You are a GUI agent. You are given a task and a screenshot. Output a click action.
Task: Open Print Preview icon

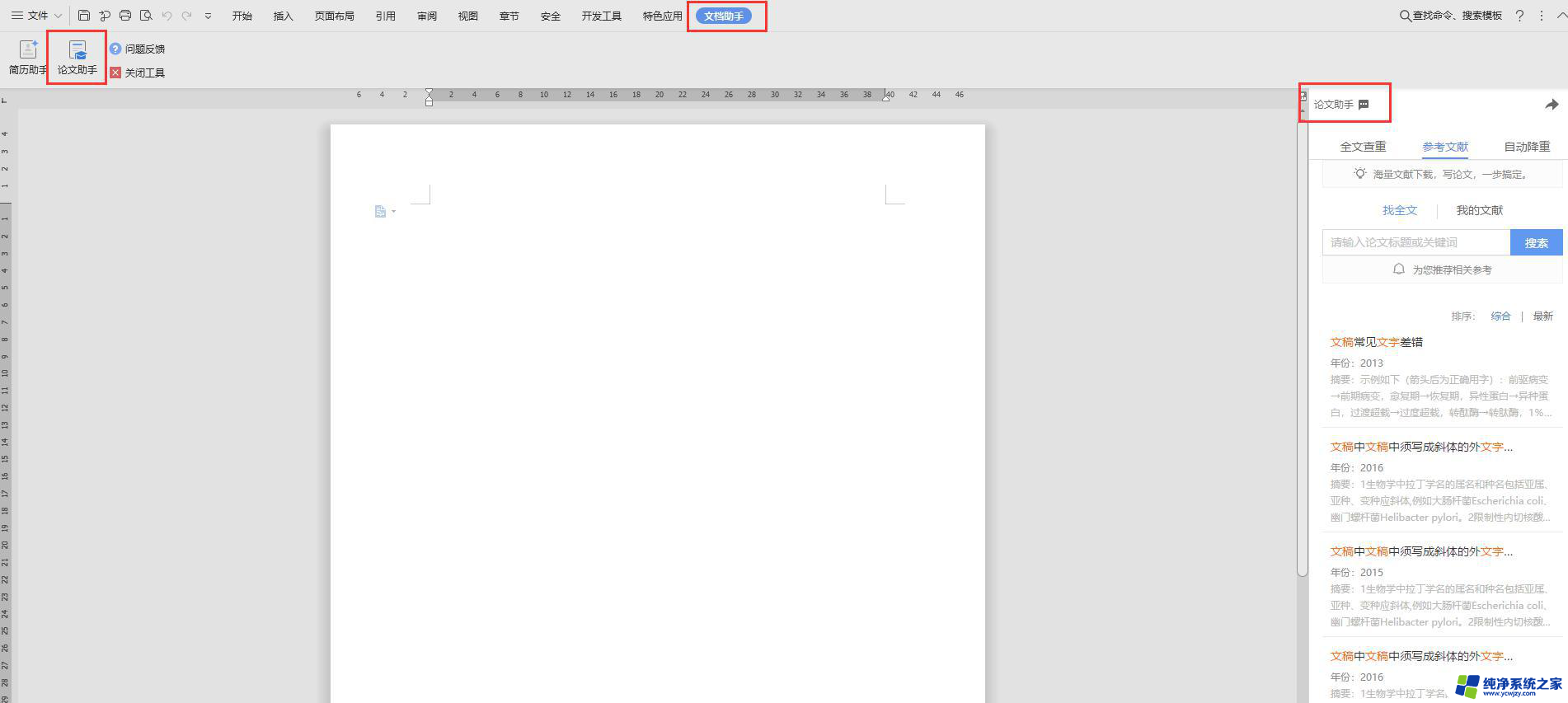click(146, 16)
